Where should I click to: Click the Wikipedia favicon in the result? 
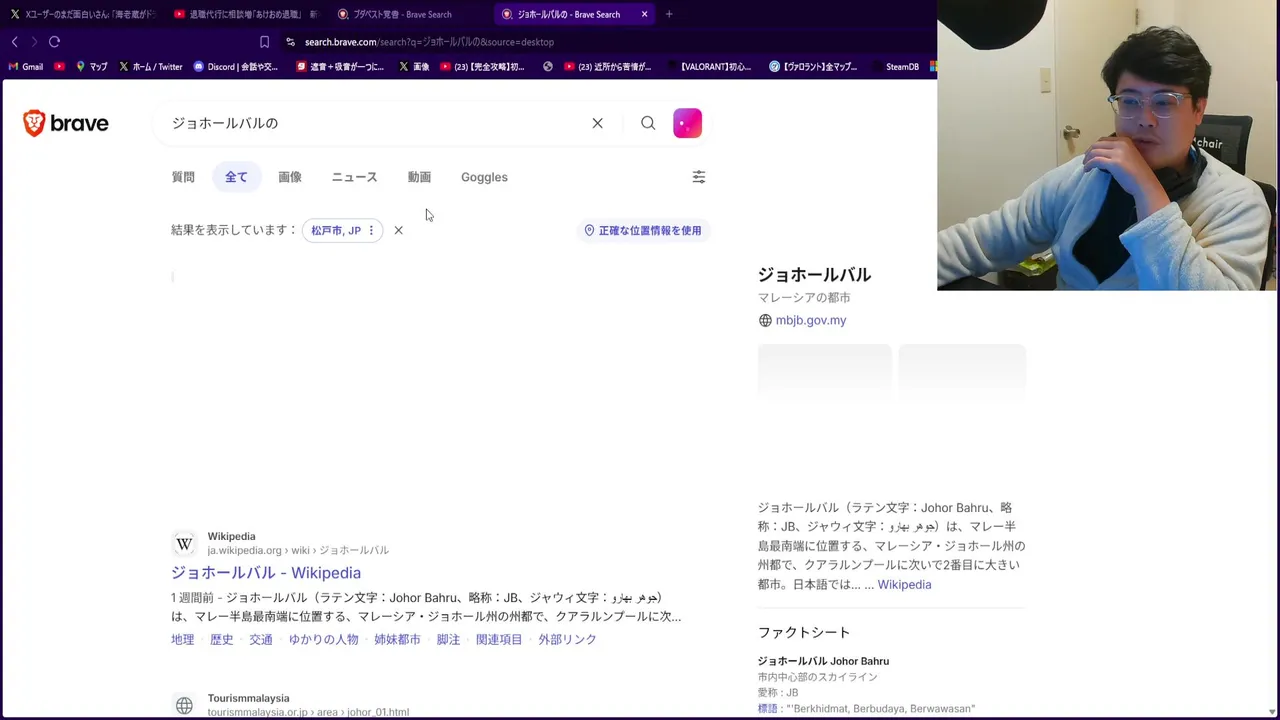pos(184,544)
